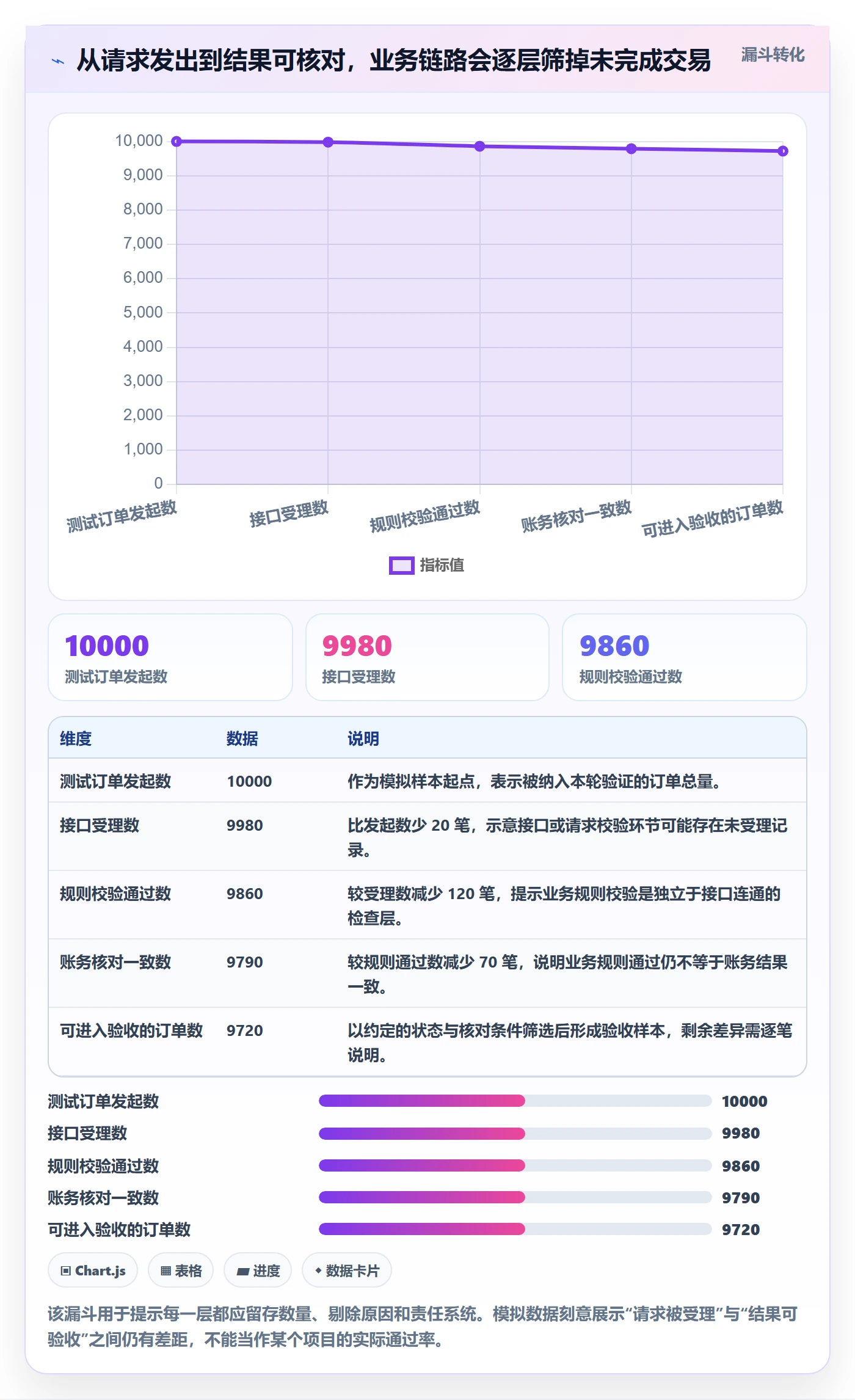
Task: Click the main heading 从请求发出到结果可核对
Action: tap(393, 60)
